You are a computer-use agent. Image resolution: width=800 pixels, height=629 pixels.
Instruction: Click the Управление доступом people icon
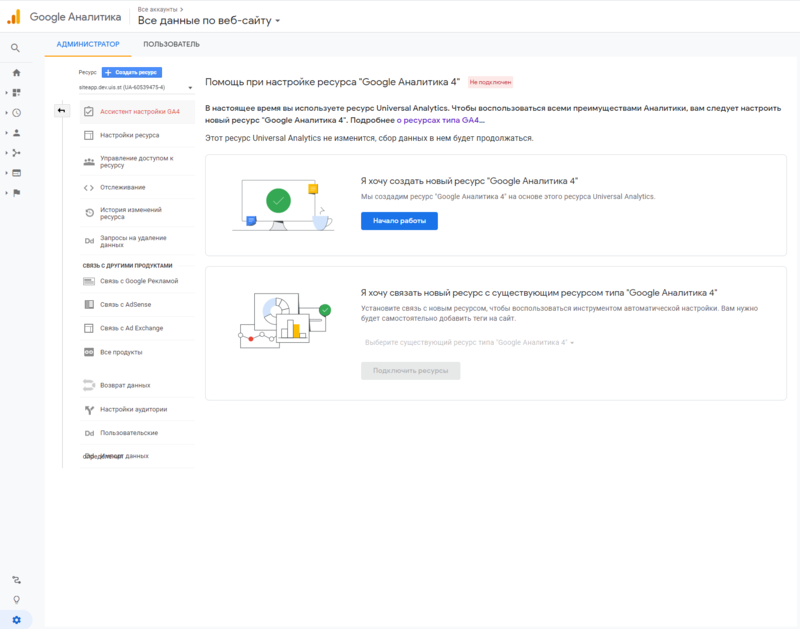point(89,162)
